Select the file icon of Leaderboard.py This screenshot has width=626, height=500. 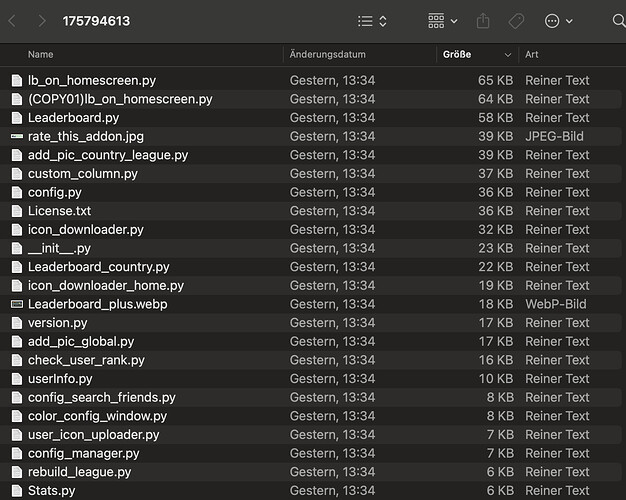click(17, 118)
